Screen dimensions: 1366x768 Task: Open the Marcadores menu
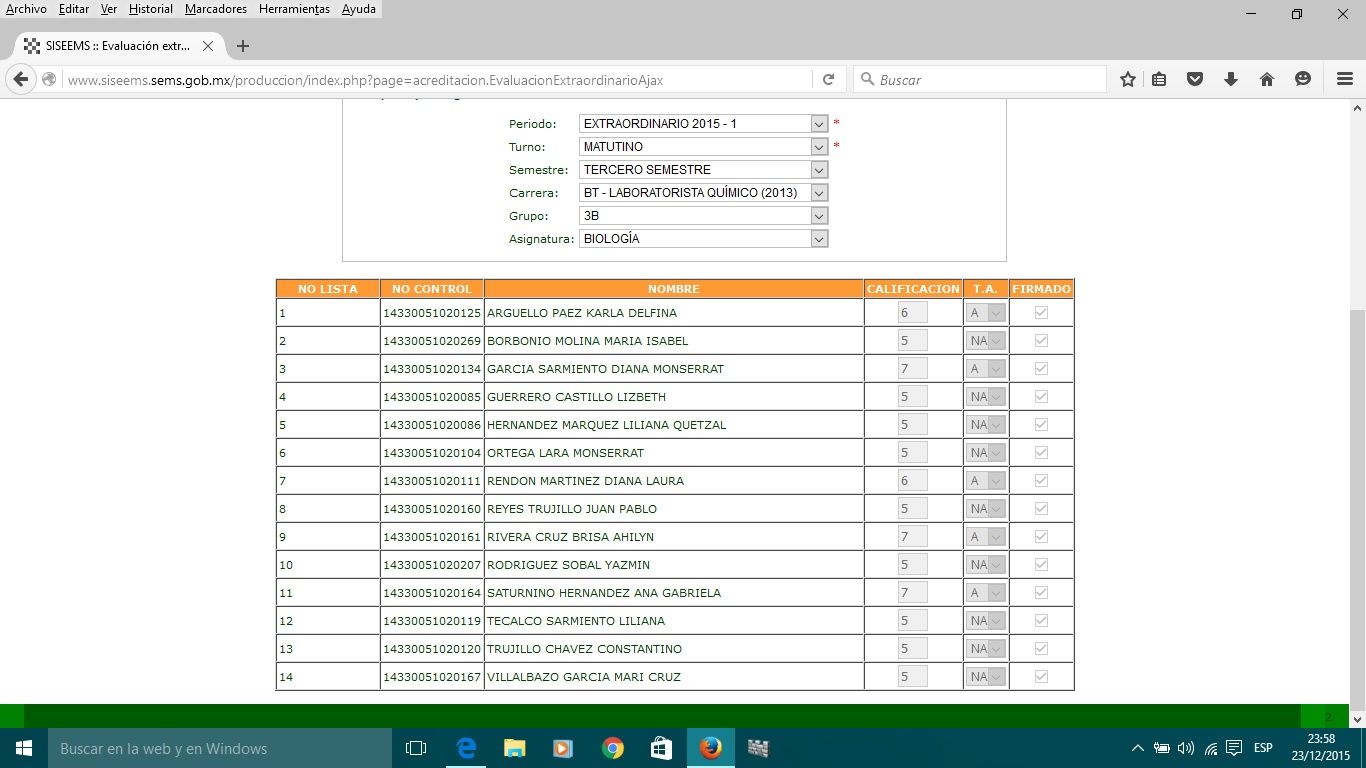[216, 9]
